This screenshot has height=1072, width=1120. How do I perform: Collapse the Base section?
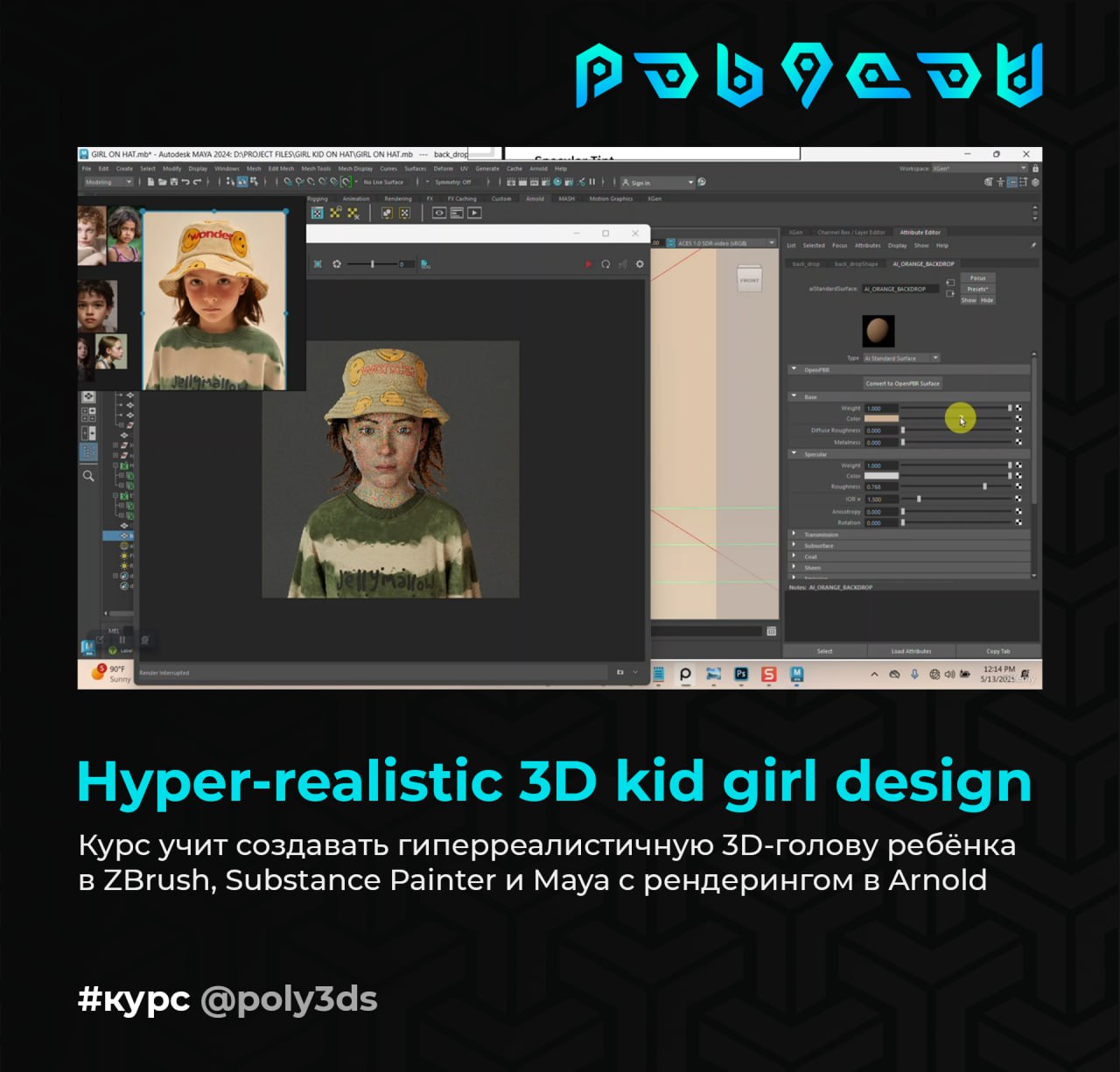794,396
